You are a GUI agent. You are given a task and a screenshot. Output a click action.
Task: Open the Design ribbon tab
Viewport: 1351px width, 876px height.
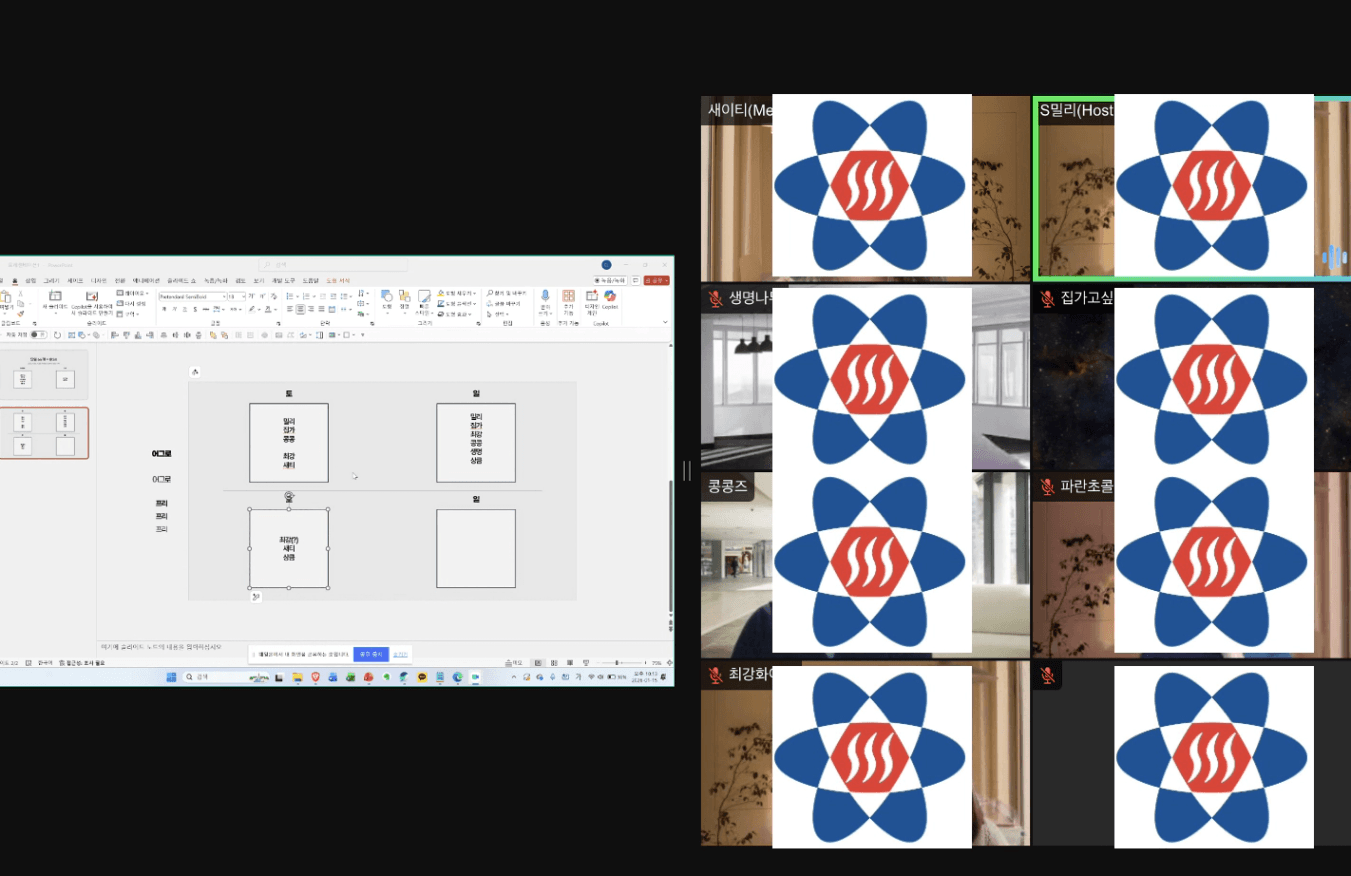pos(99,281)
